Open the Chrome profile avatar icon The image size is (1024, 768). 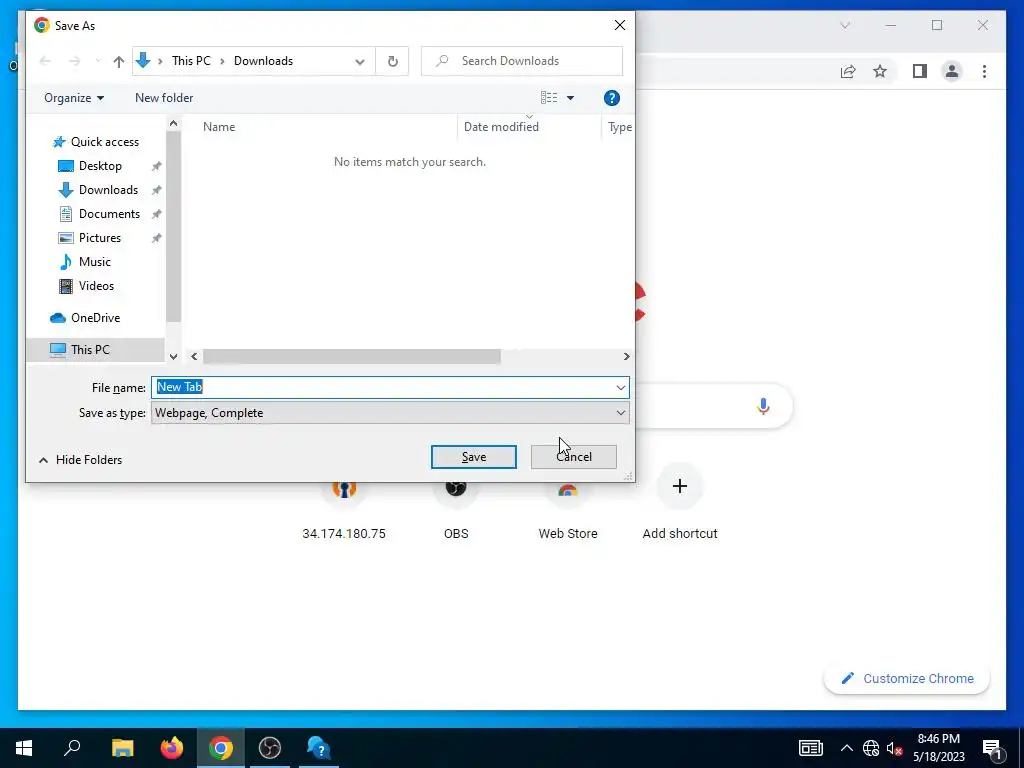pos(952,71)
